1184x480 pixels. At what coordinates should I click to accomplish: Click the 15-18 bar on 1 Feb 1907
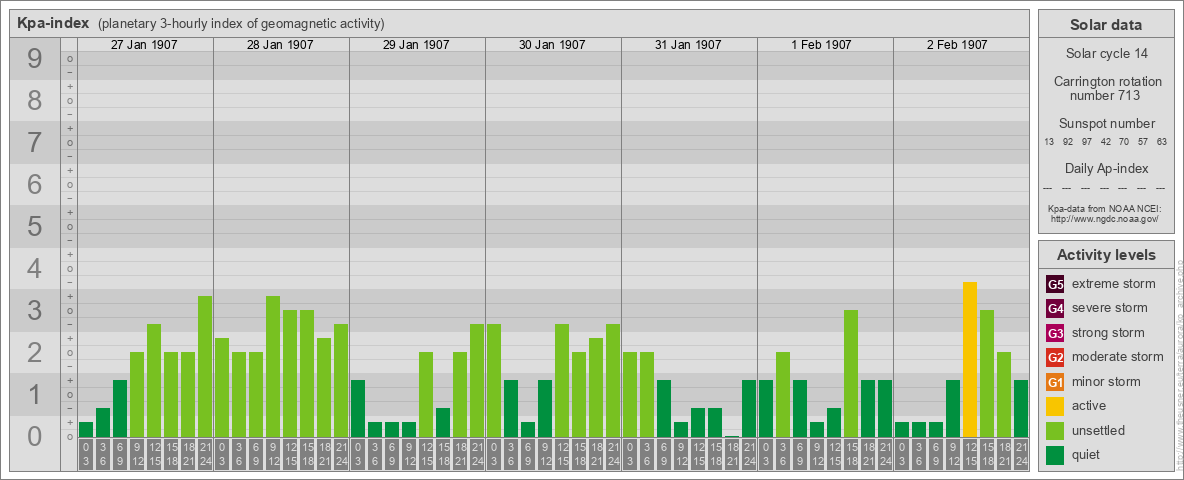coord(851,373)
